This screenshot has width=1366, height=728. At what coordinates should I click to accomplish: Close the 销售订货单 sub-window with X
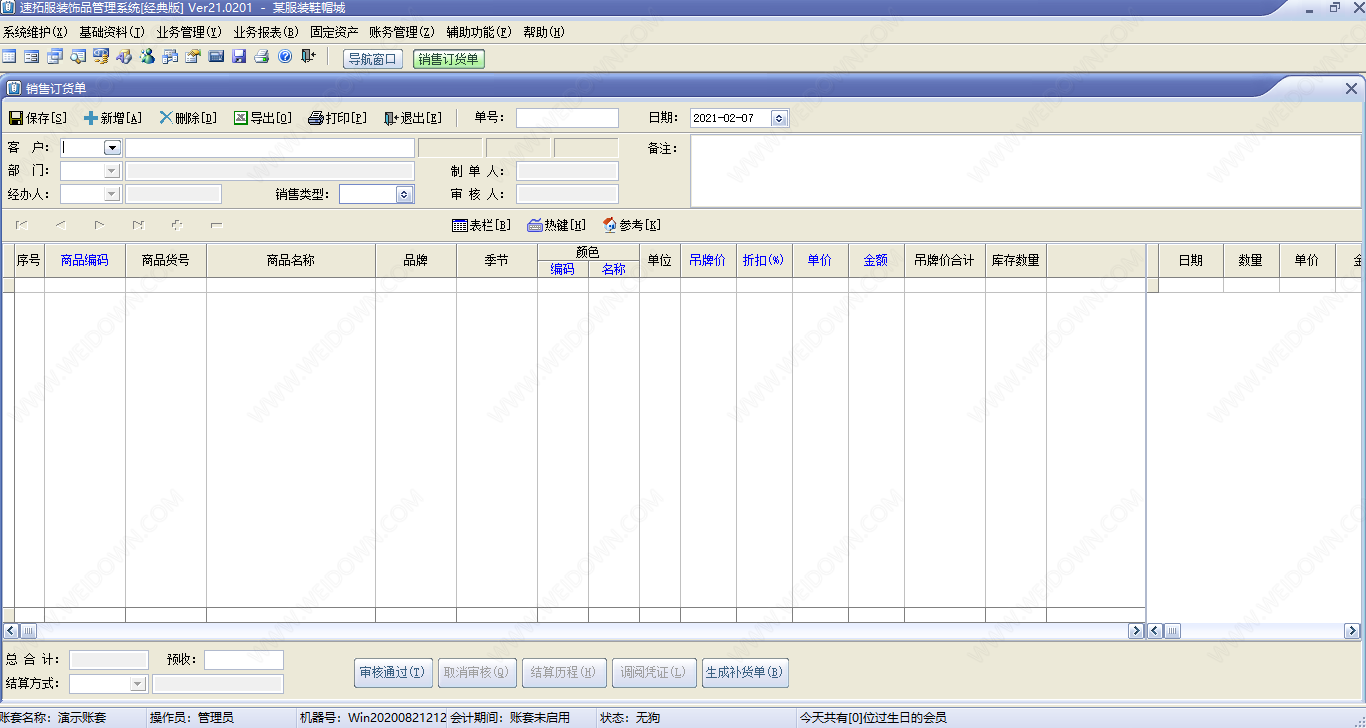(1351, 88)
